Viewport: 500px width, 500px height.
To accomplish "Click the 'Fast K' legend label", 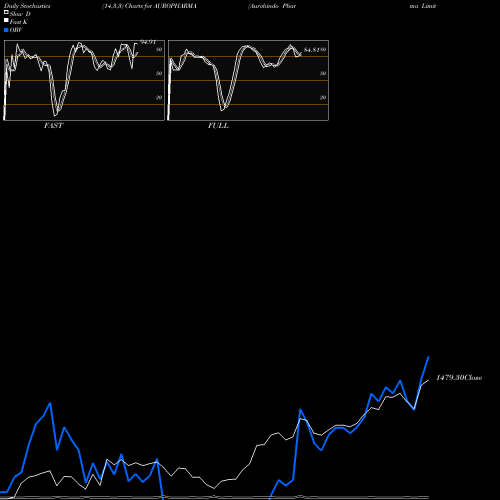I will point(19,22).
